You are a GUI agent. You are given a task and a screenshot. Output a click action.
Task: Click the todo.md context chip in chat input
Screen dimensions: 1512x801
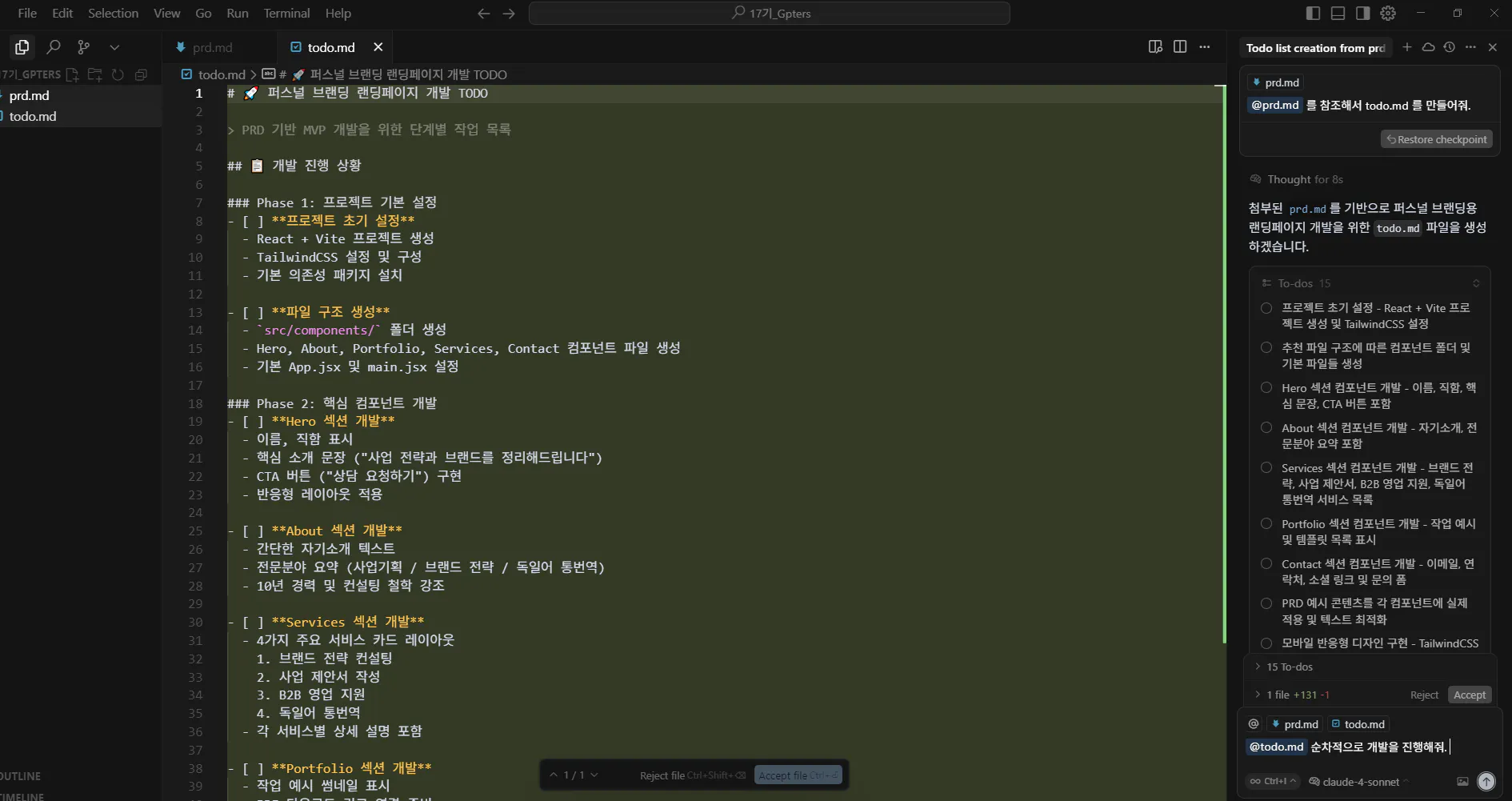point(1358,724)
